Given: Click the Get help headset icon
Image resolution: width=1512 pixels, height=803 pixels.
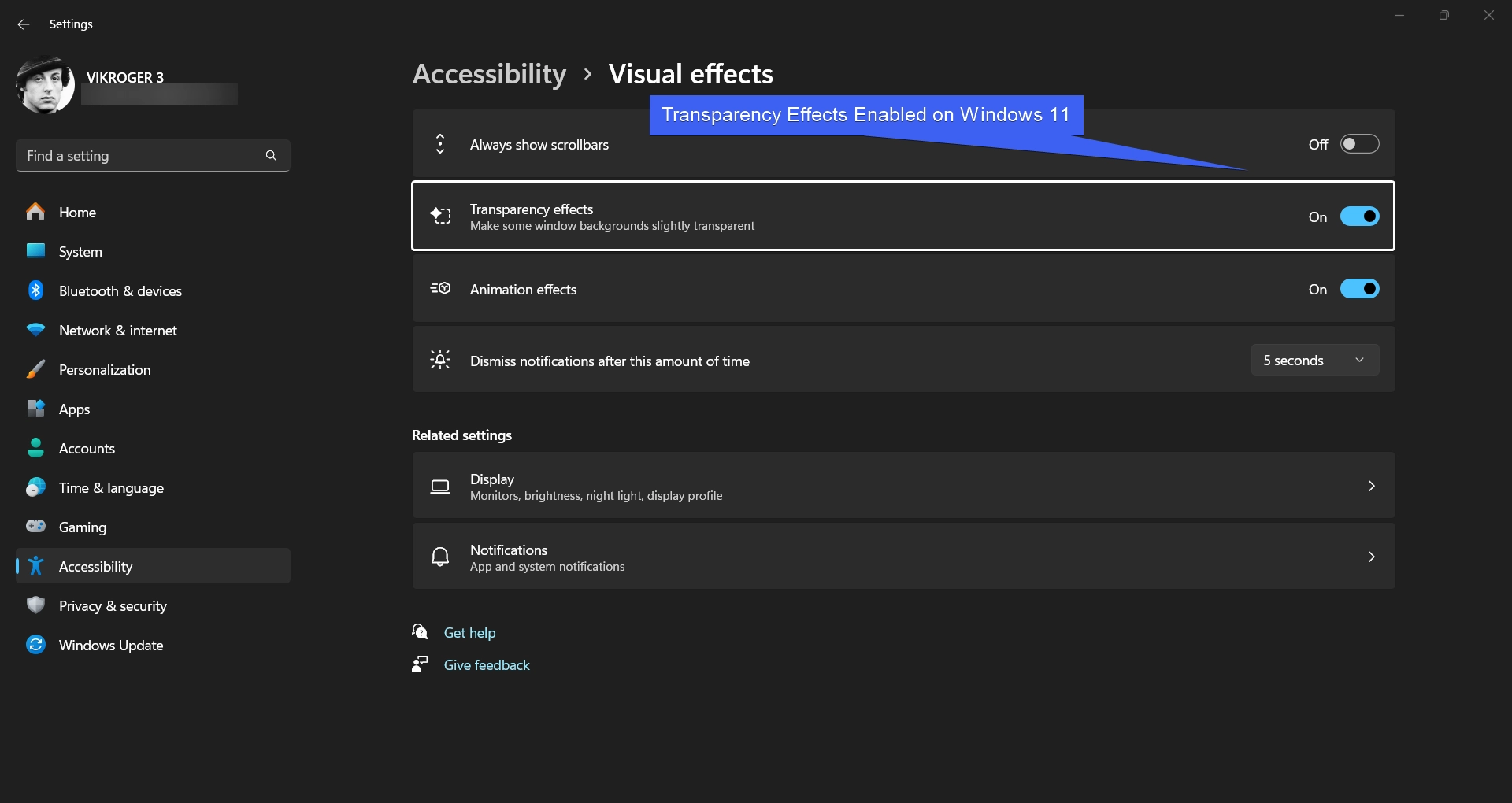Looking at the screenshot, I should [x=420, y=631].
